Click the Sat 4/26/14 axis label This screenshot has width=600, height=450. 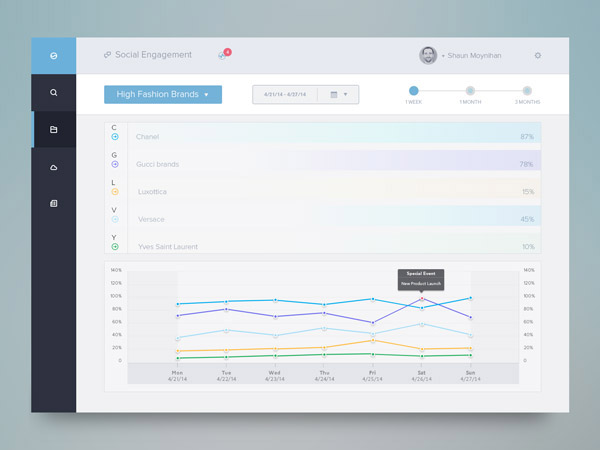(x=422, y=376)
